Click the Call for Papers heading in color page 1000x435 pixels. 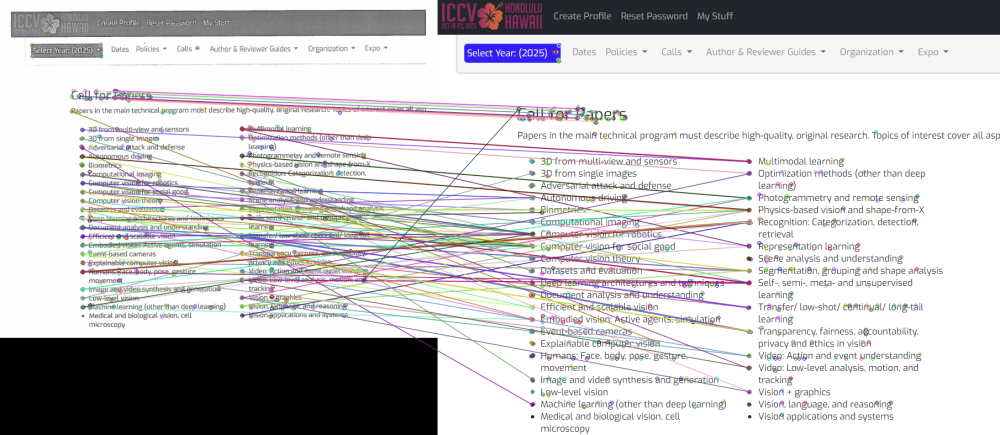point(572,115)
